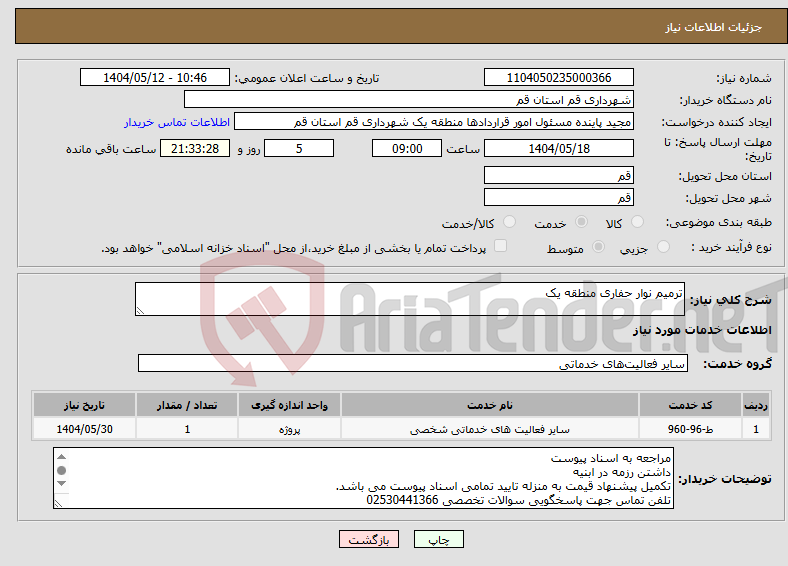The width and height of the screenshot is (788, 566).
Task: Click the بازگشت (back) button
Action: pos(369,539)
